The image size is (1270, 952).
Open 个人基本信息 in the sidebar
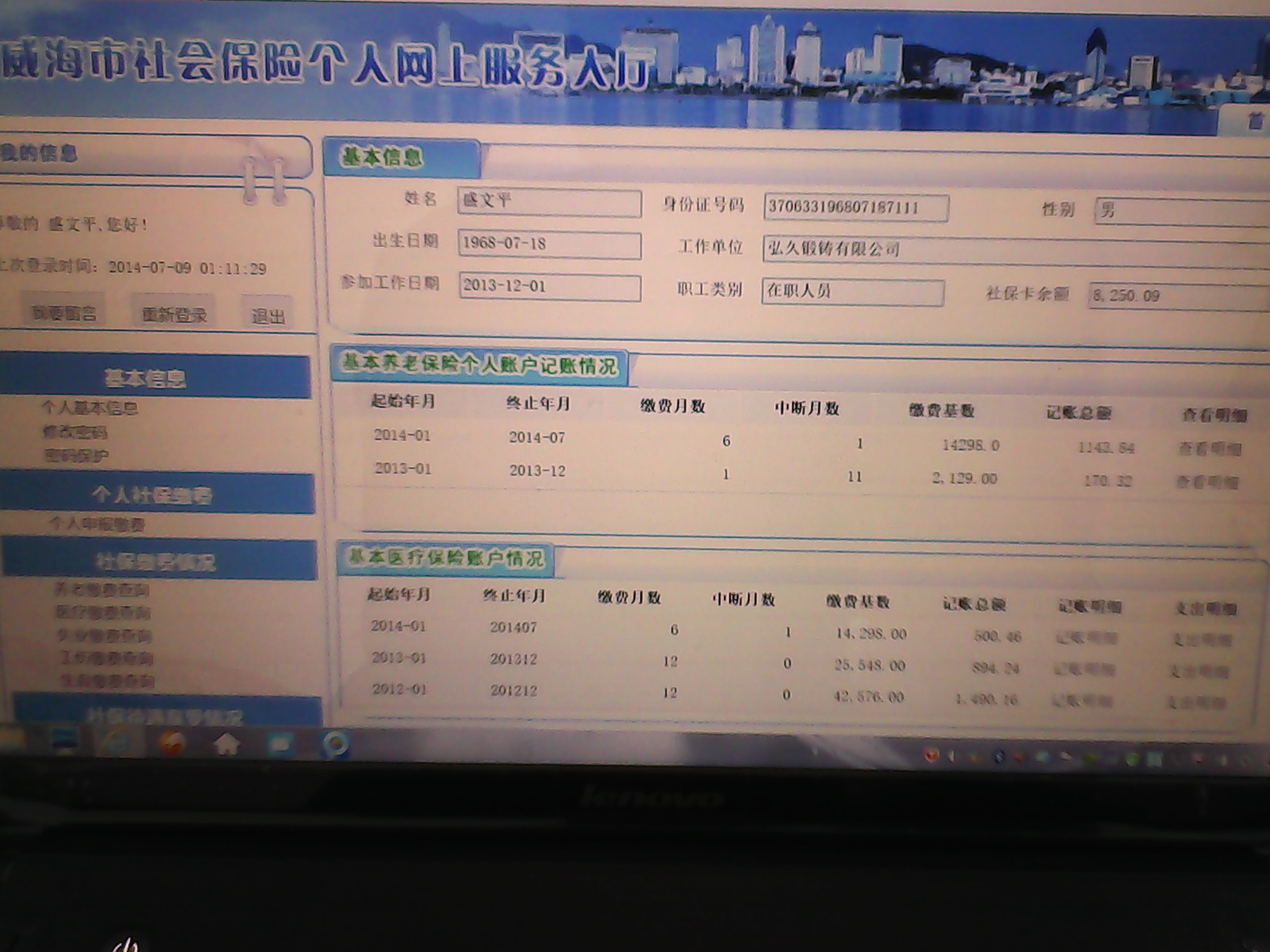(x=90, y=408)
